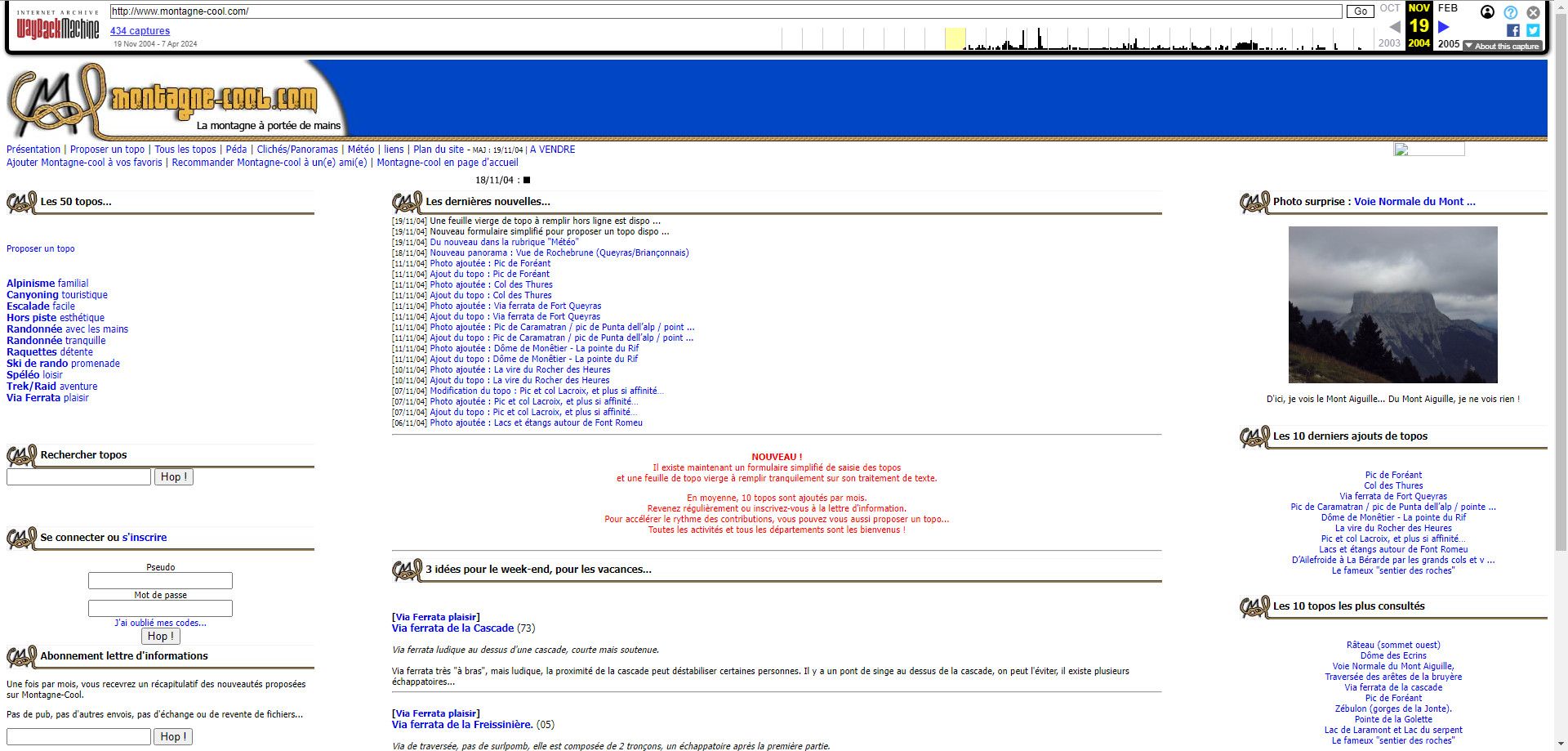
Task: Click the highlighted 2004 year in the timeline graph
Action: pyautogui.click(x=955, y=38)
